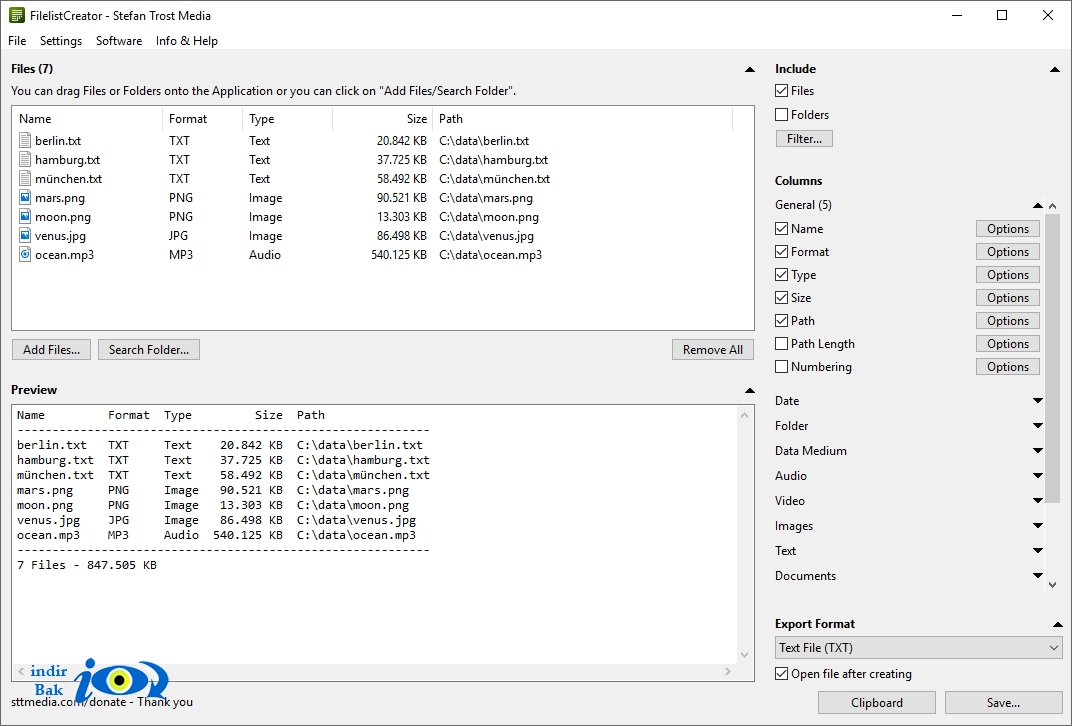
Task: Enable the Folders include checkbox
Action: pyautogui.click(x=781, y=114)
